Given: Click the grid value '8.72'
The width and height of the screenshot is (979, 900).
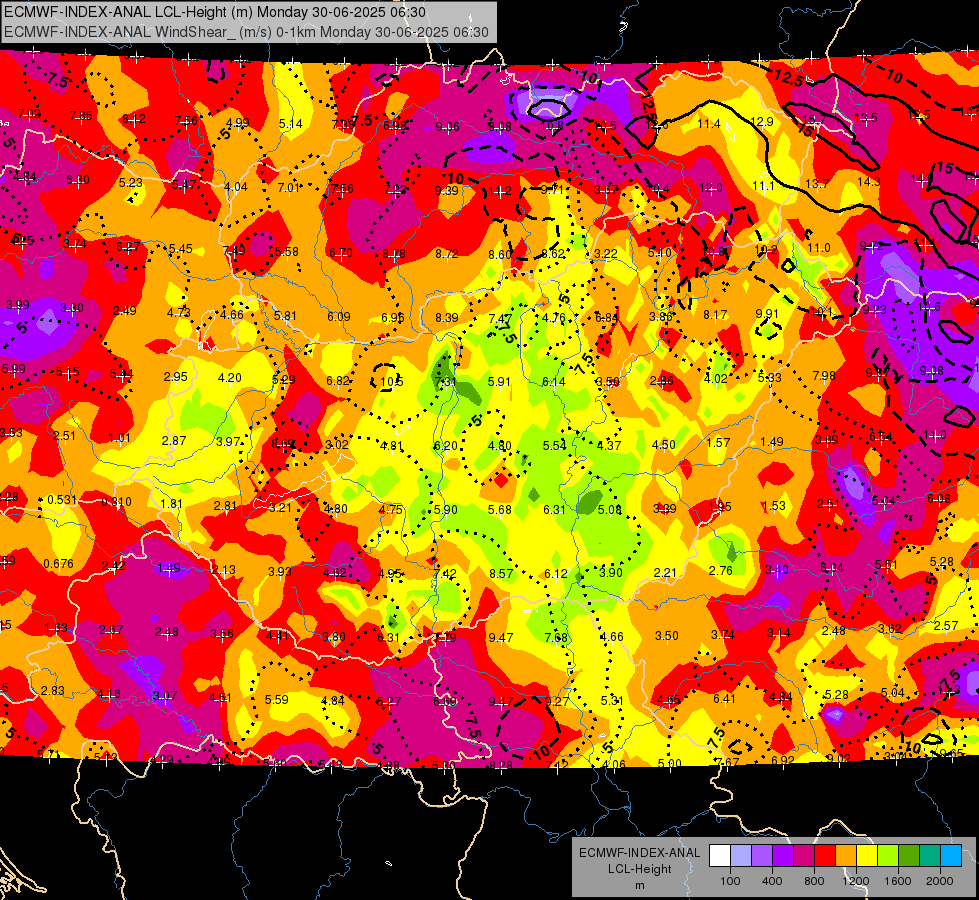Looking at the screenshot, I should [446, 254].
